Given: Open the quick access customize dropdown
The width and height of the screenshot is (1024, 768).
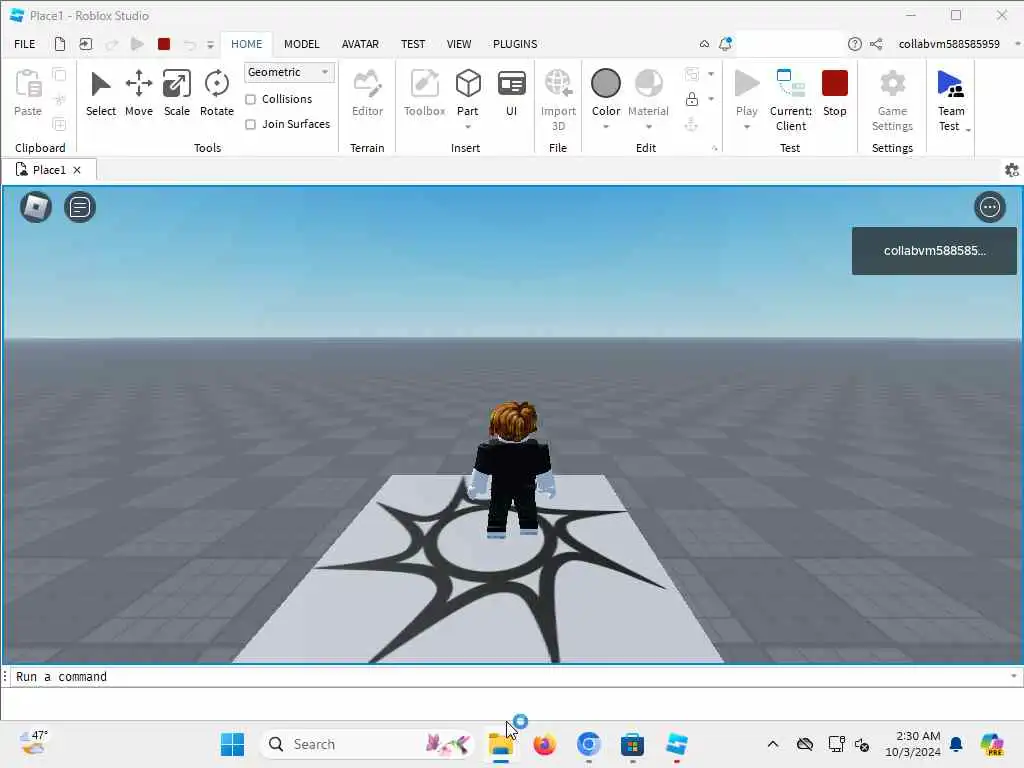Looking at the screenshot, I should (x=210, y=44).
